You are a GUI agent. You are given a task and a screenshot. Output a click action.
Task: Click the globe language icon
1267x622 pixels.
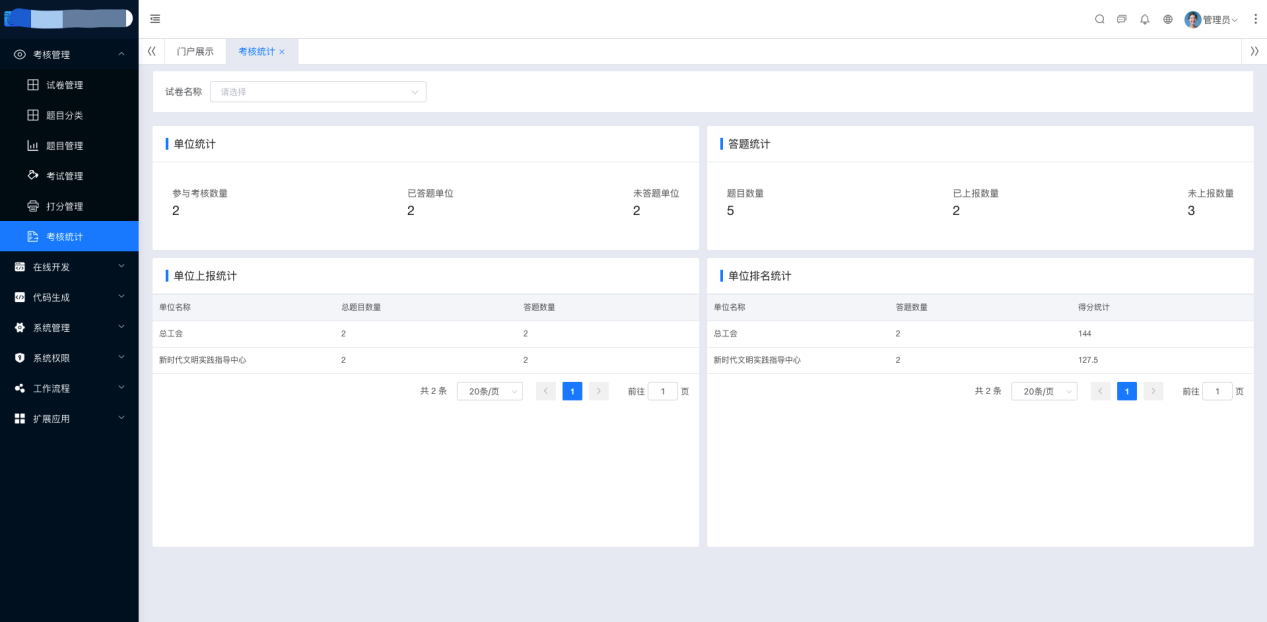click(x=1168, y=19)
